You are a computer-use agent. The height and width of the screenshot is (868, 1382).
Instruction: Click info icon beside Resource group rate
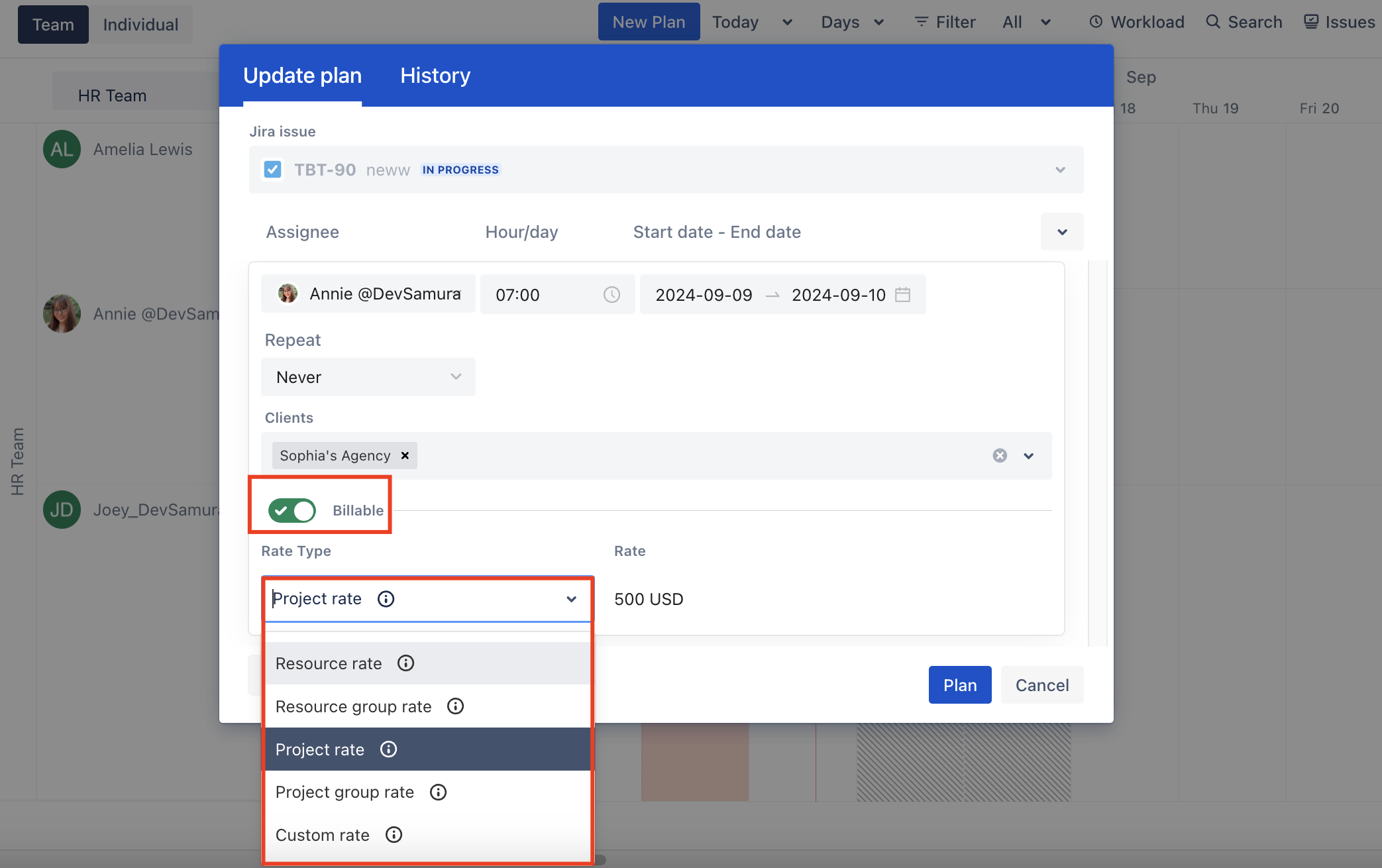[x=455, y=706]
